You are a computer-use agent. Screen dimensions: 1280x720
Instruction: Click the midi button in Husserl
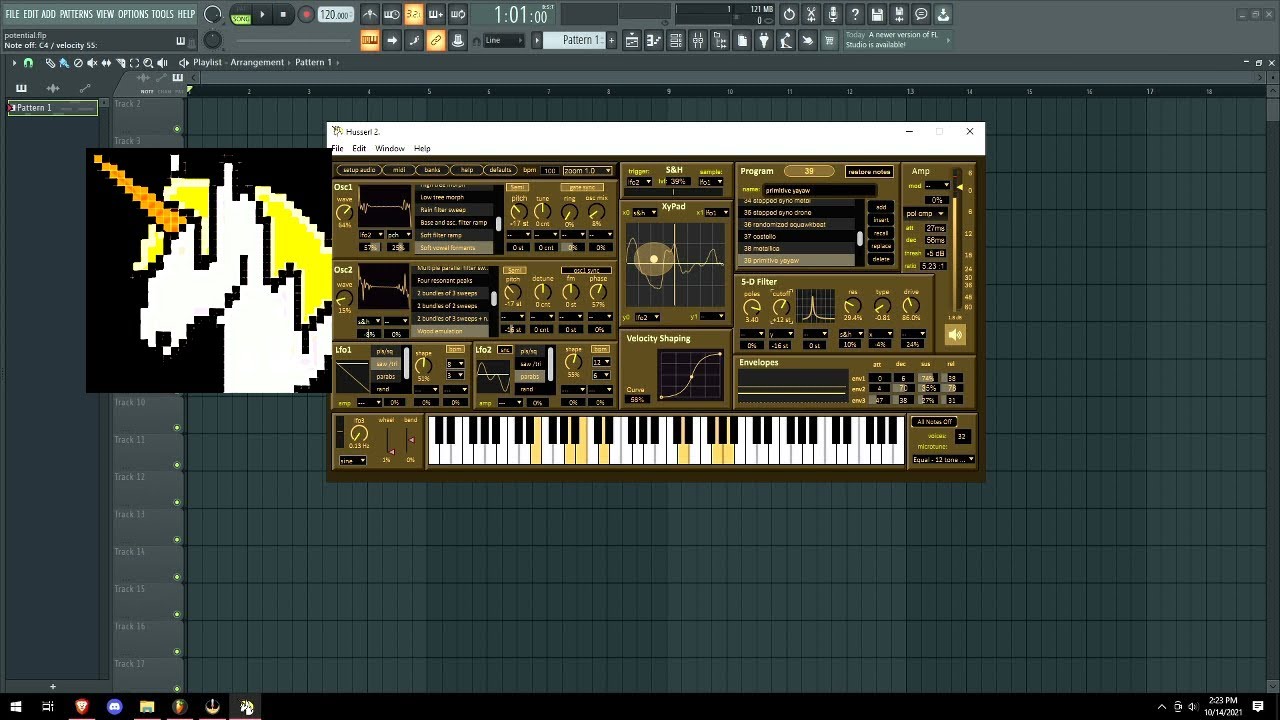click(399, 170)
